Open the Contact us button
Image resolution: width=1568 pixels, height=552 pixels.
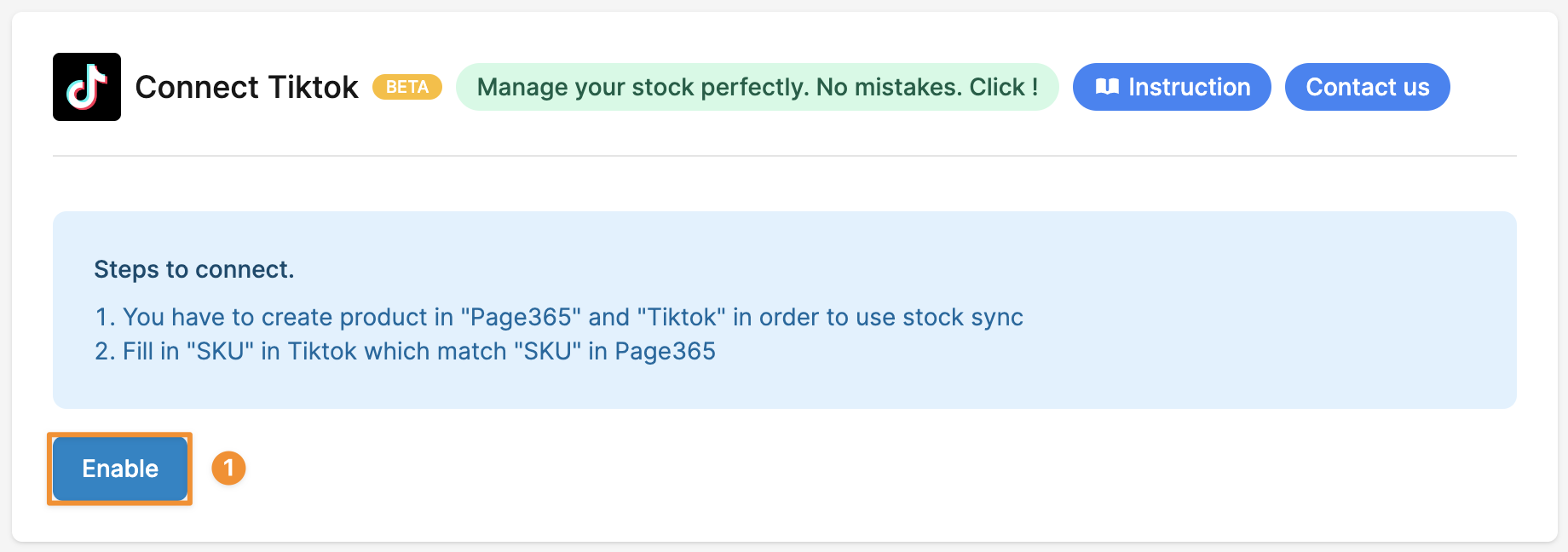(1367, 87)
